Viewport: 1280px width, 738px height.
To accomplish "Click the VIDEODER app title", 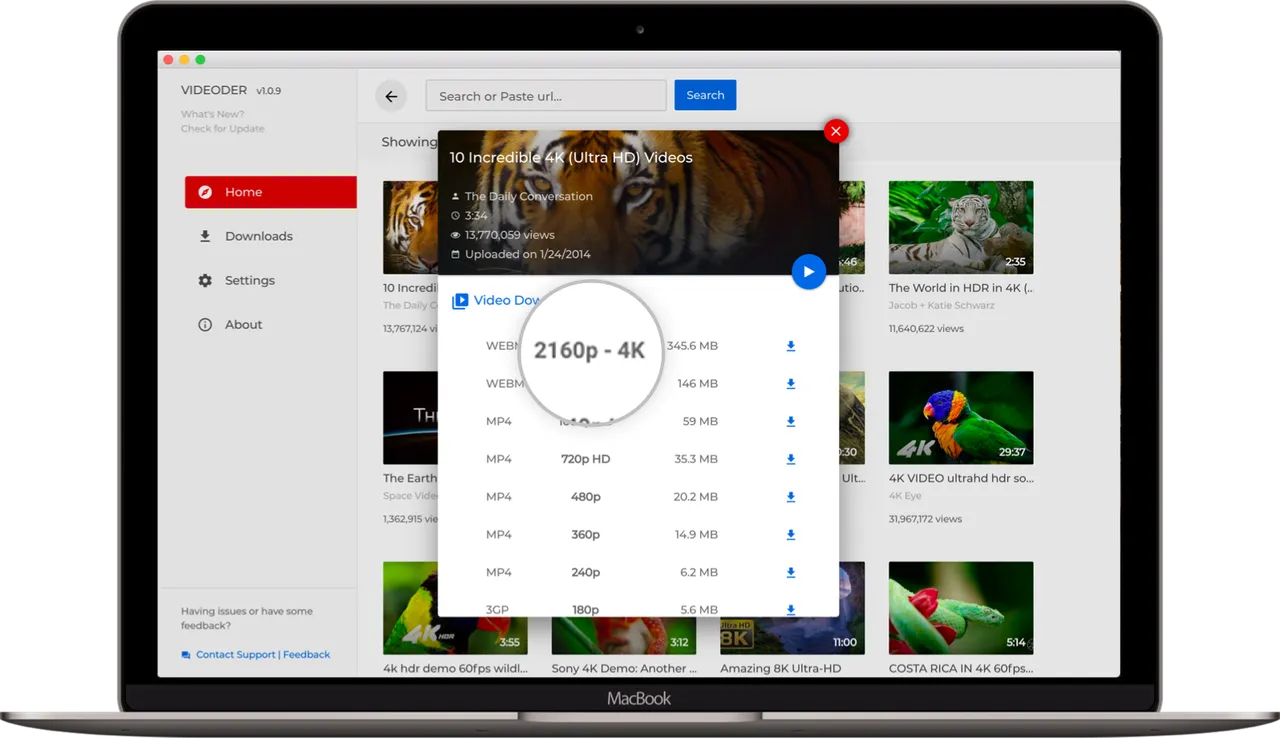I will tap(214, 90).
